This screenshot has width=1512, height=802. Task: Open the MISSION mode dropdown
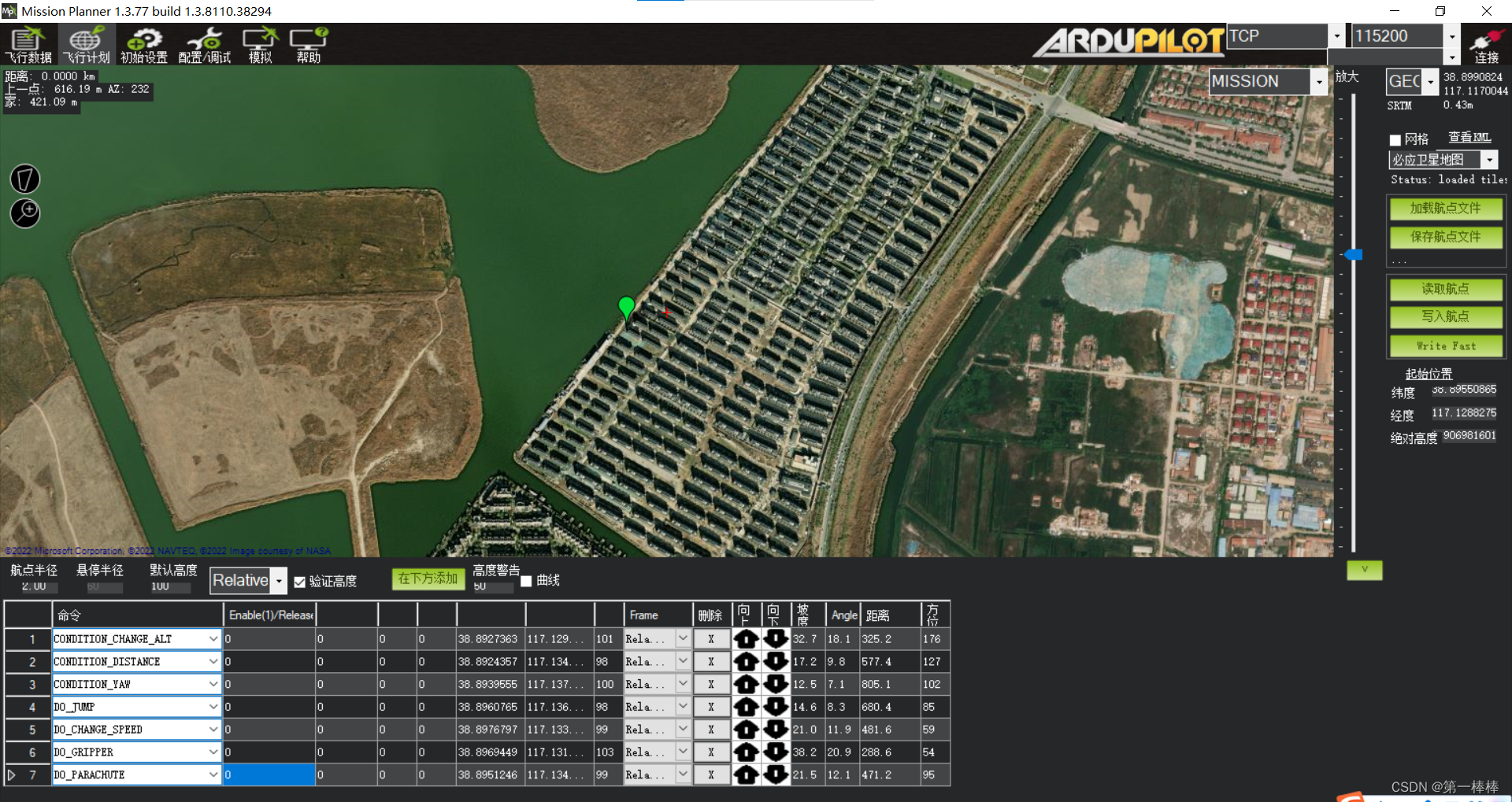1319,82
